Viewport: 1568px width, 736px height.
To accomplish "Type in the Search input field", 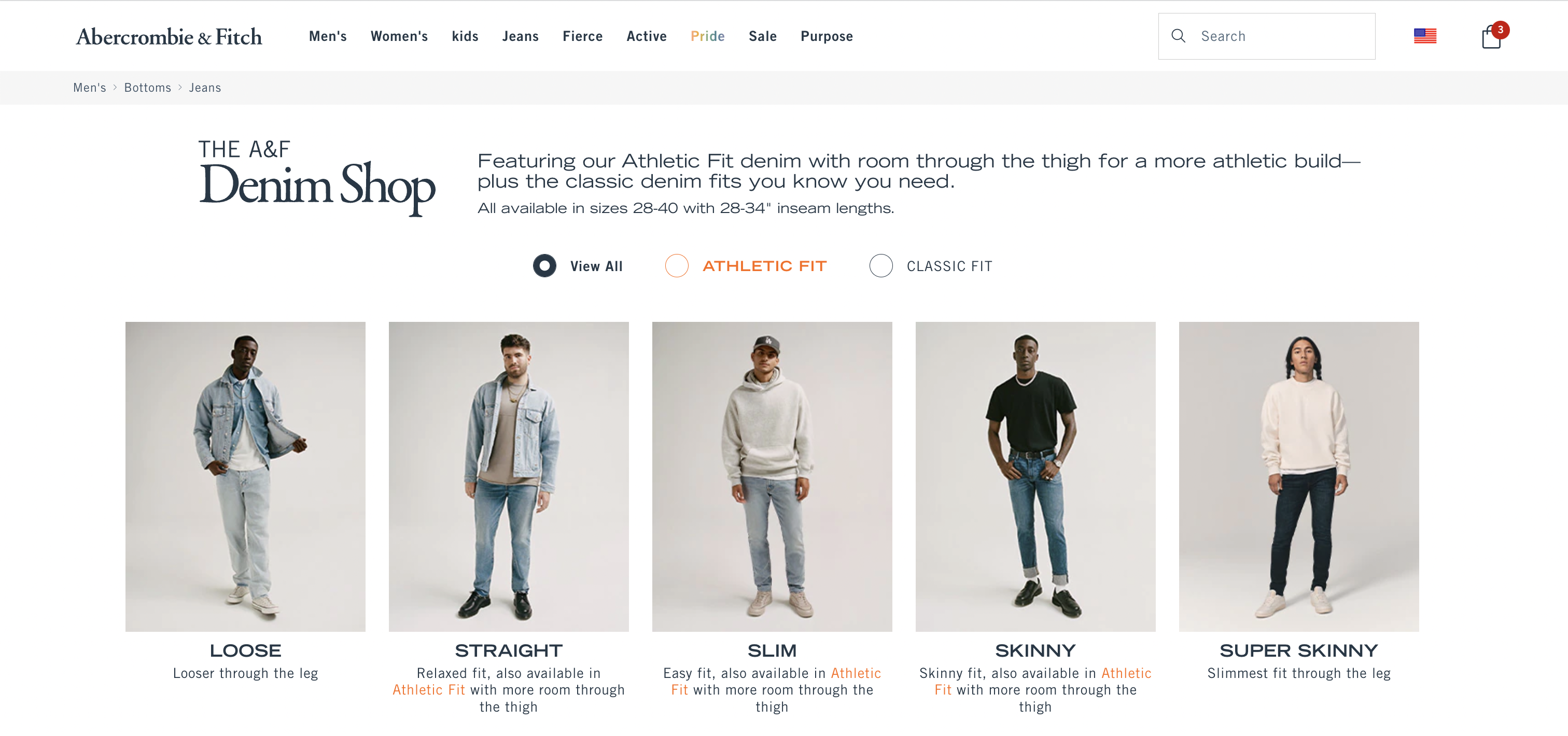I will pyautogui.click(x=1278, y=36).
